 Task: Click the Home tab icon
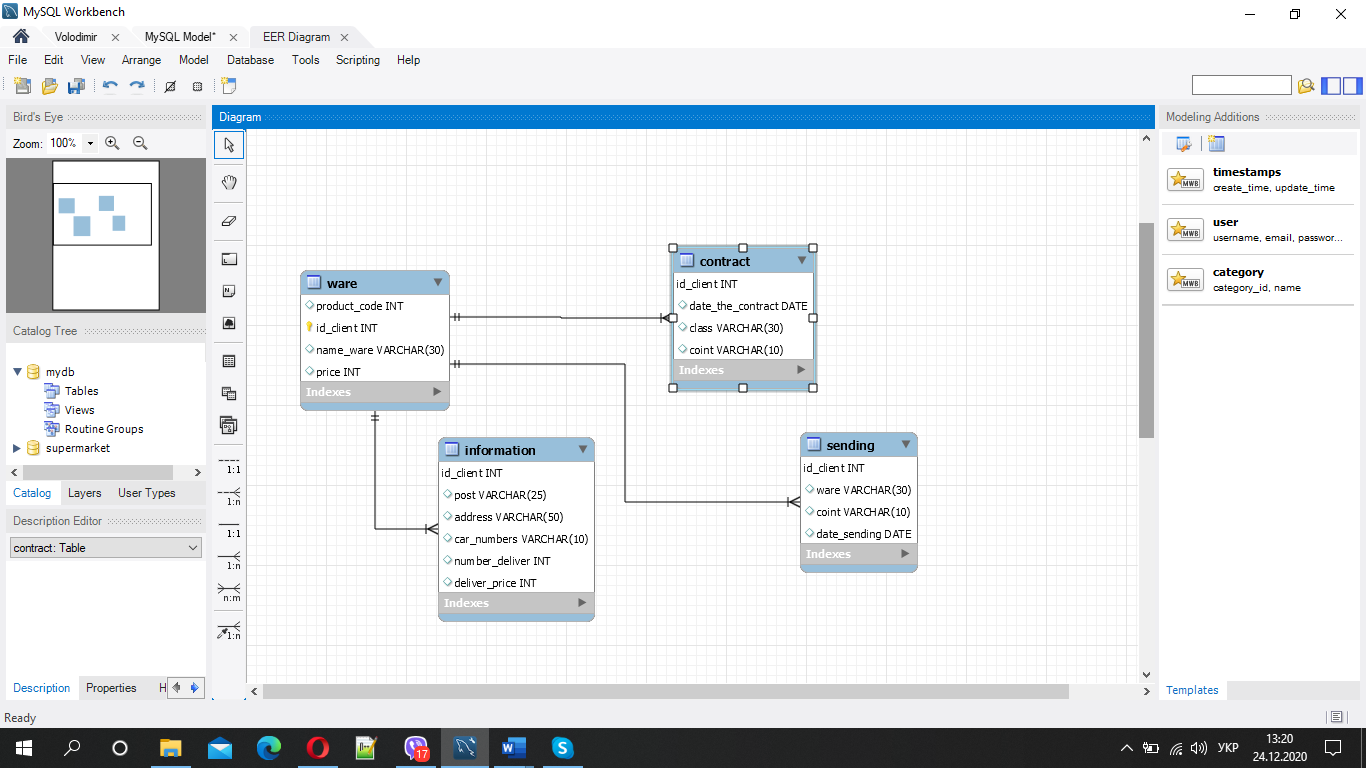point(21,37)
